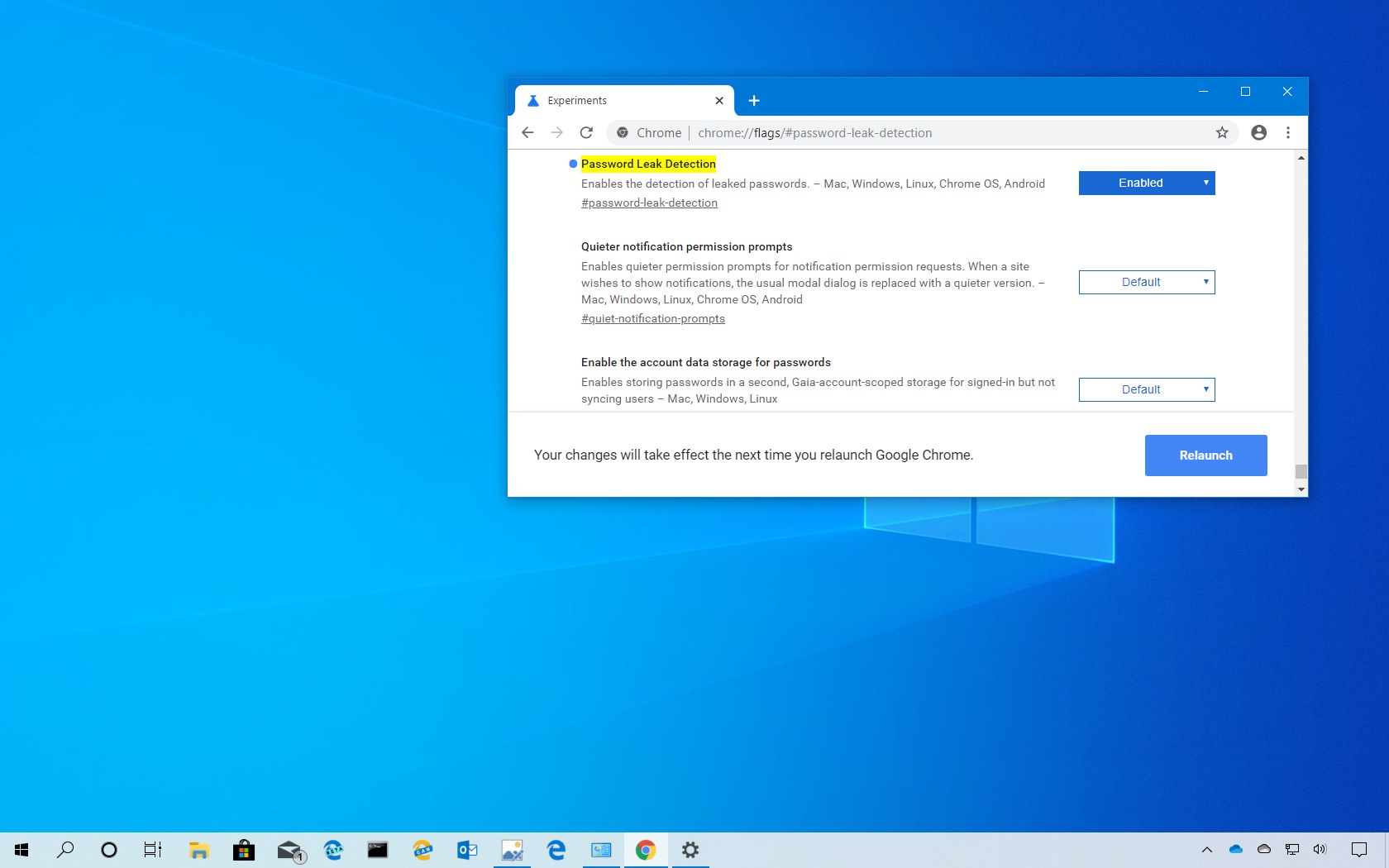Go back using the browser back arrow
The width and height of the screenshot is (1389, 868).
[x=527, y=132]
